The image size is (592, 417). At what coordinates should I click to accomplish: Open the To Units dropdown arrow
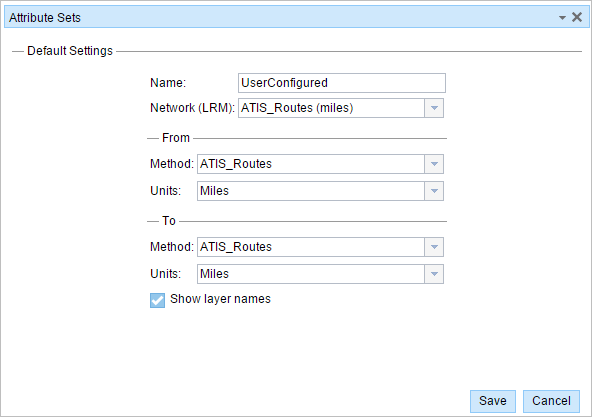(434, 274)
